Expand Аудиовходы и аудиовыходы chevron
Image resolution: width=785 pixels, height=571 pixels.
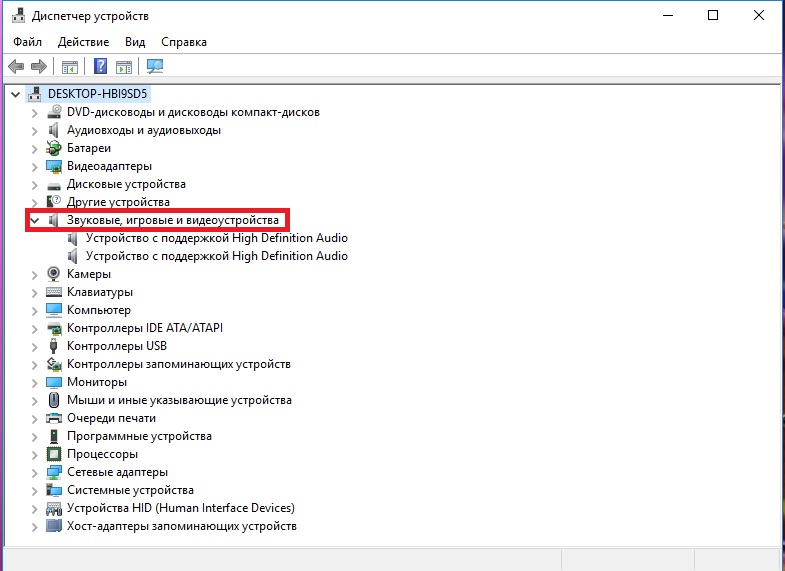[35, 131]
